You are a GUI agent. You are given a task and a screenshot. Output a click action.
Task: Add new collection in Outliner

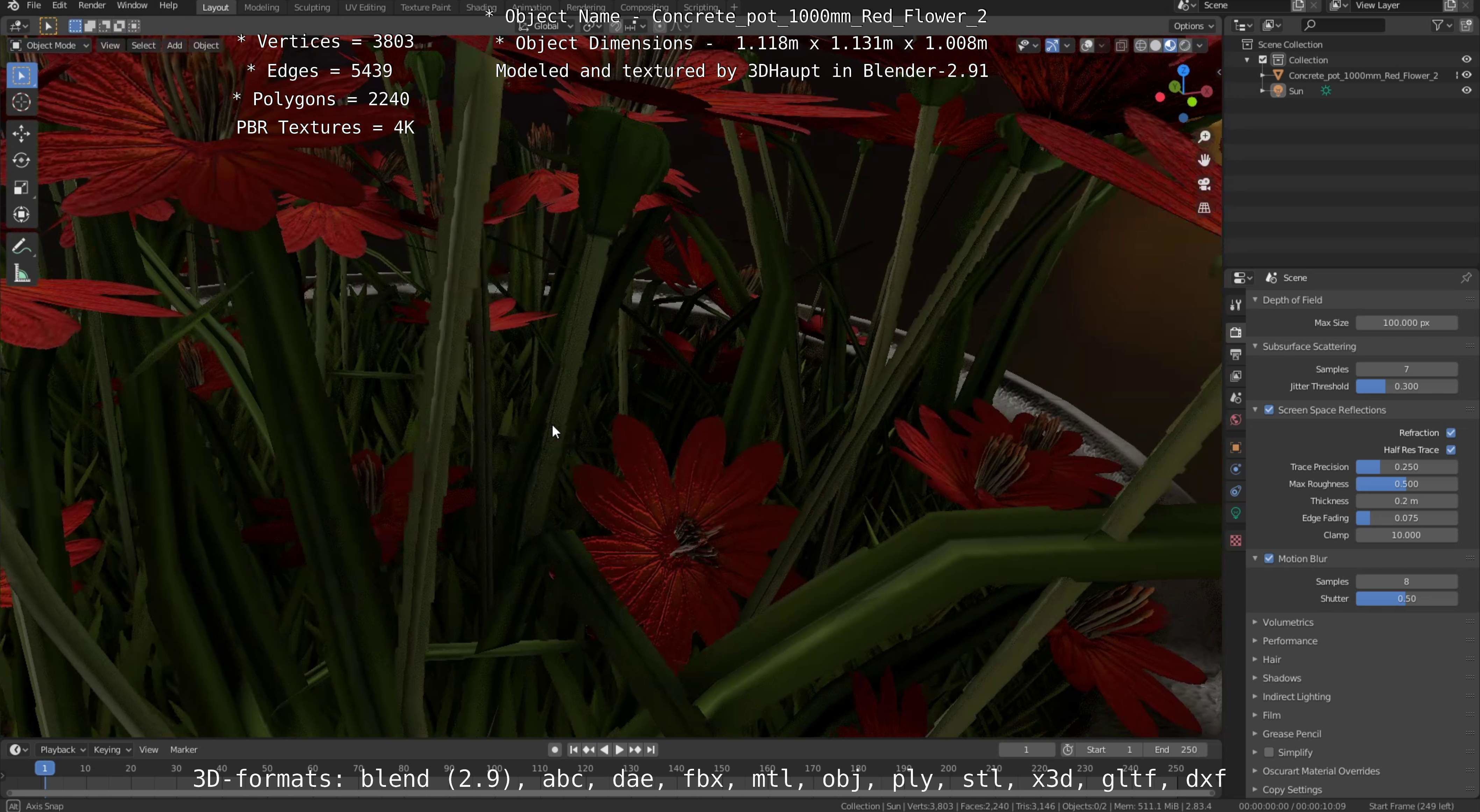tap(1466, 25)
